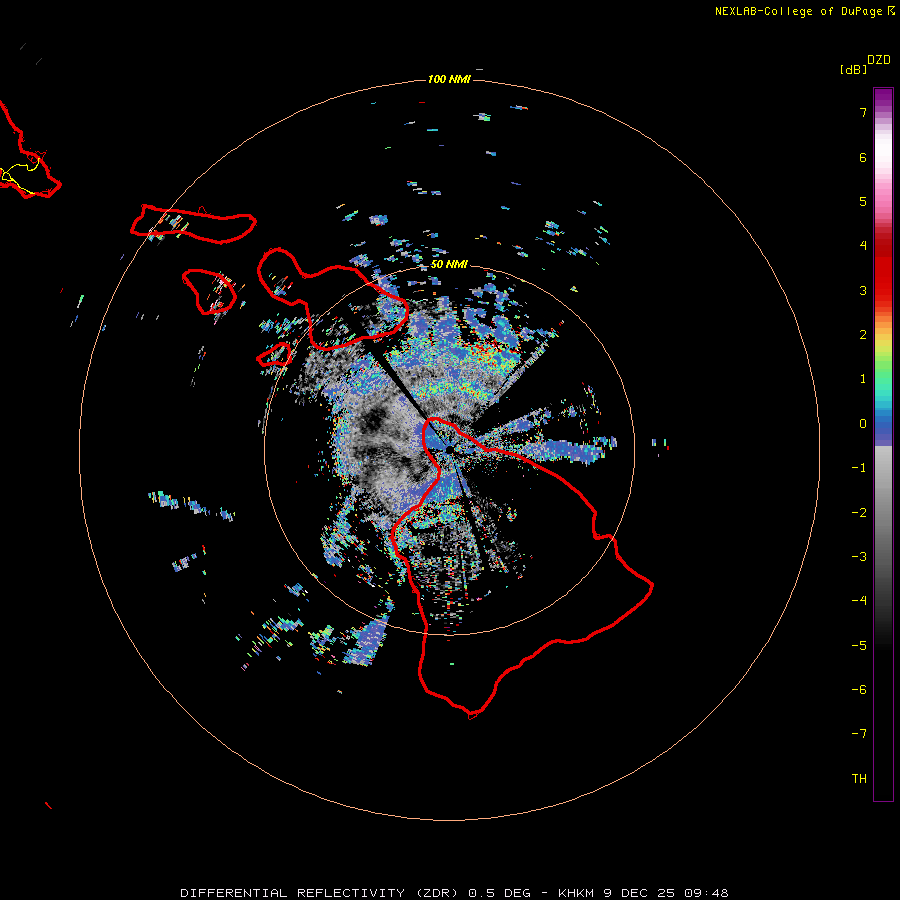Image resolution: width=900 pixels, height=900 pixels.
Task: Click the 09:48 timestamp in the caption
Action: [x=706, y=893]
